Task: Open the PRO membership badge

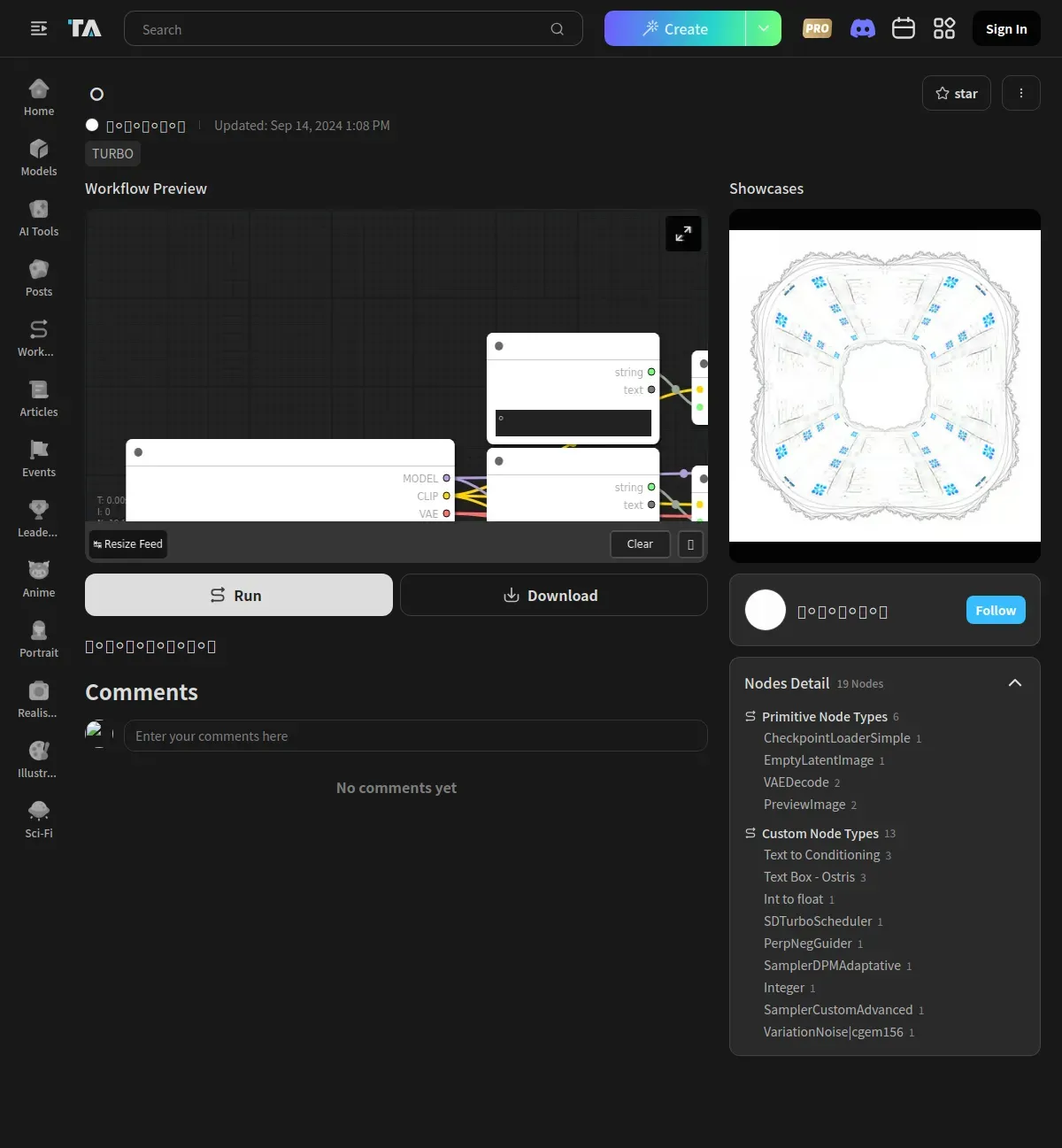Action: pyautogui.click(x=817, y=28)
